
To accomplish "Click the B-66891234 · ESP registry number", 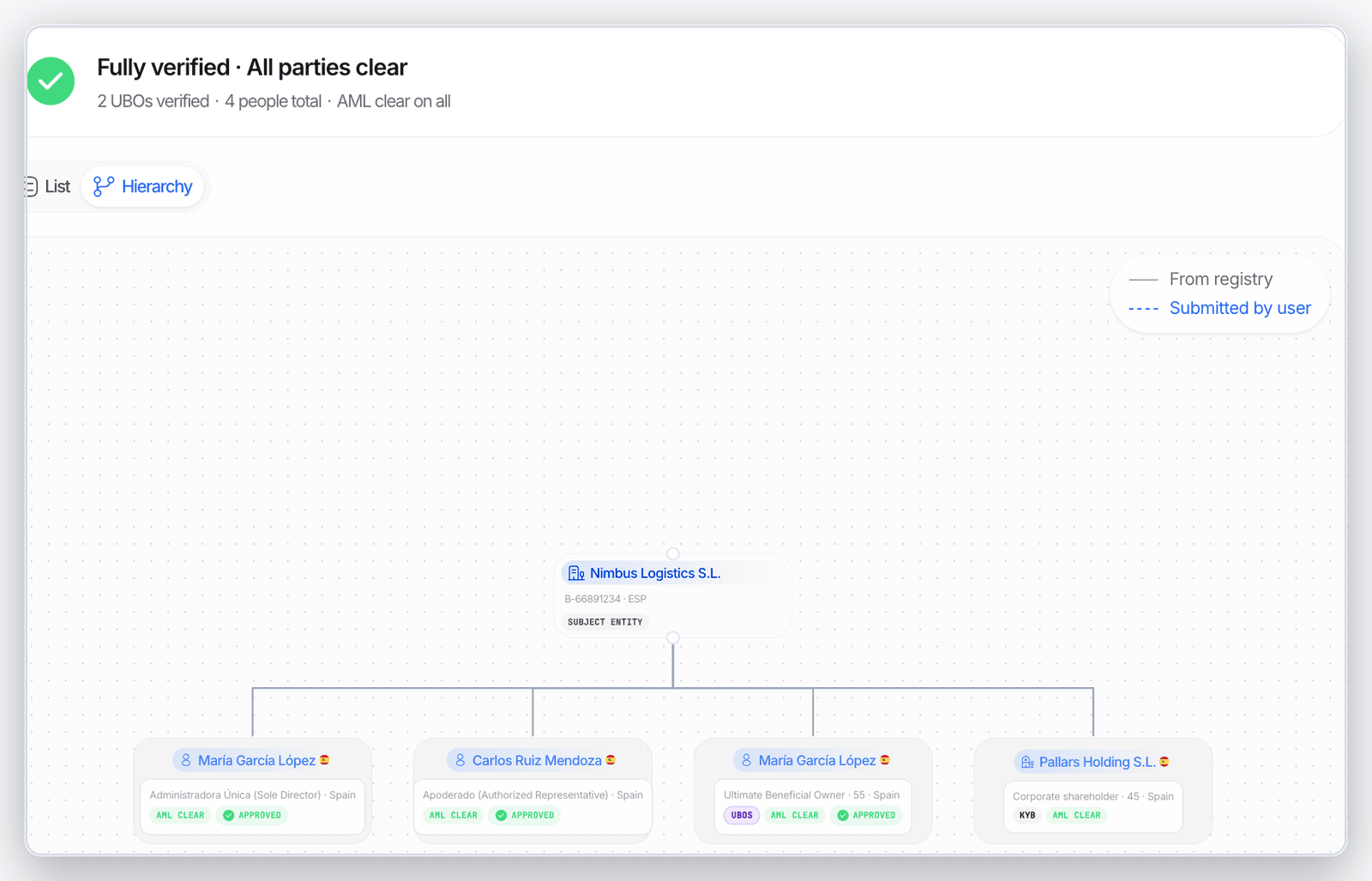I will coord(605,599).
